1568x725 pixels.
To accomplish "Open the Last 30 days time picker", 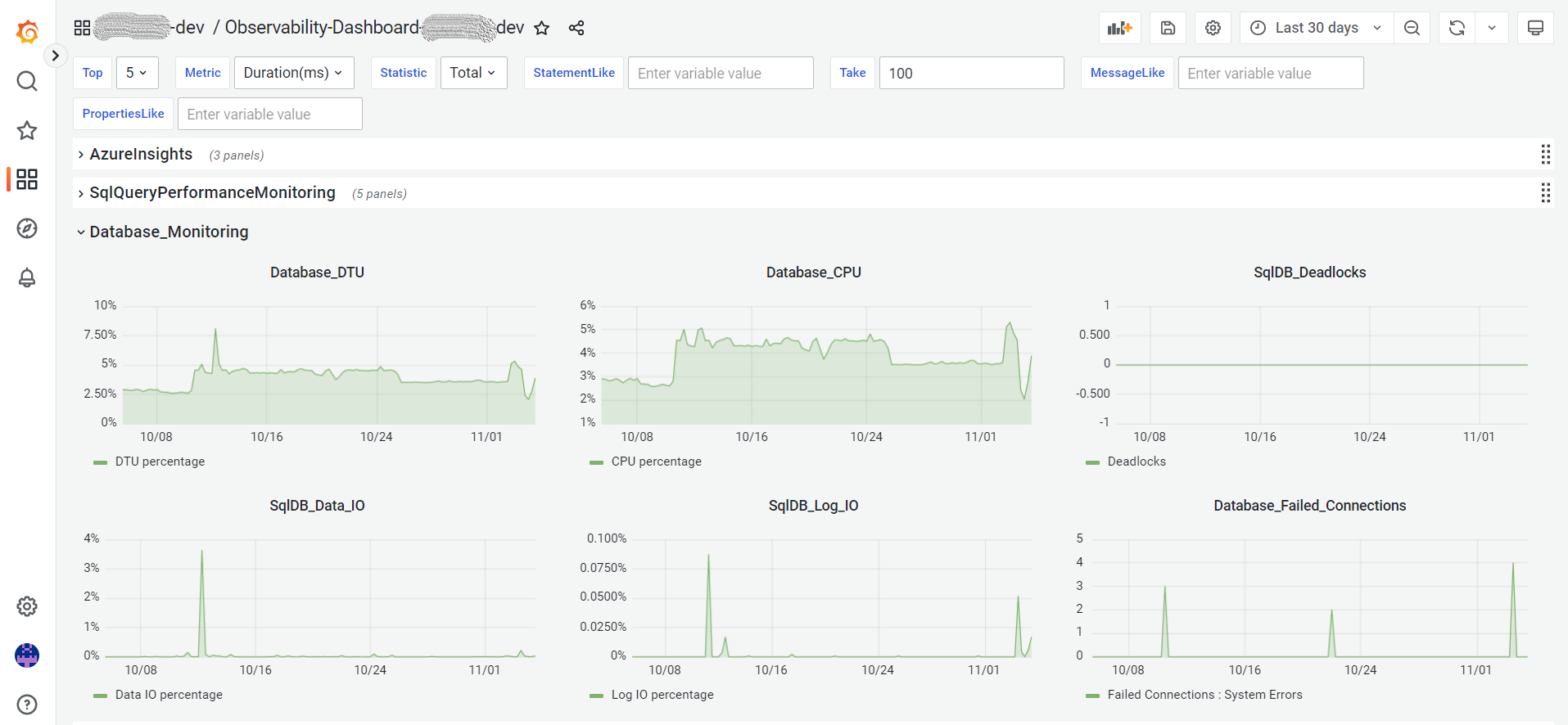I will [x=1316, y=28].
